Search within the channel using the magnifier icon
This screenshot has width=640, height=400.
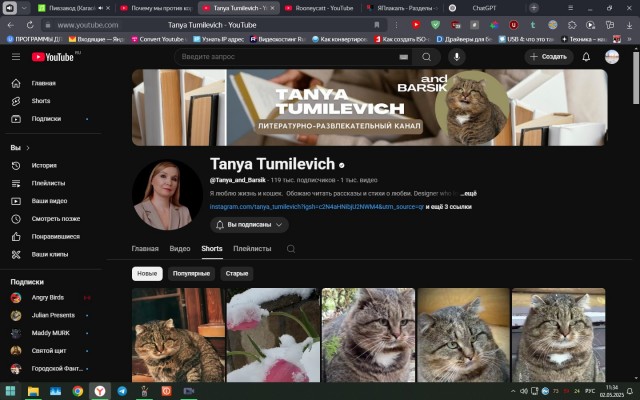291,248
